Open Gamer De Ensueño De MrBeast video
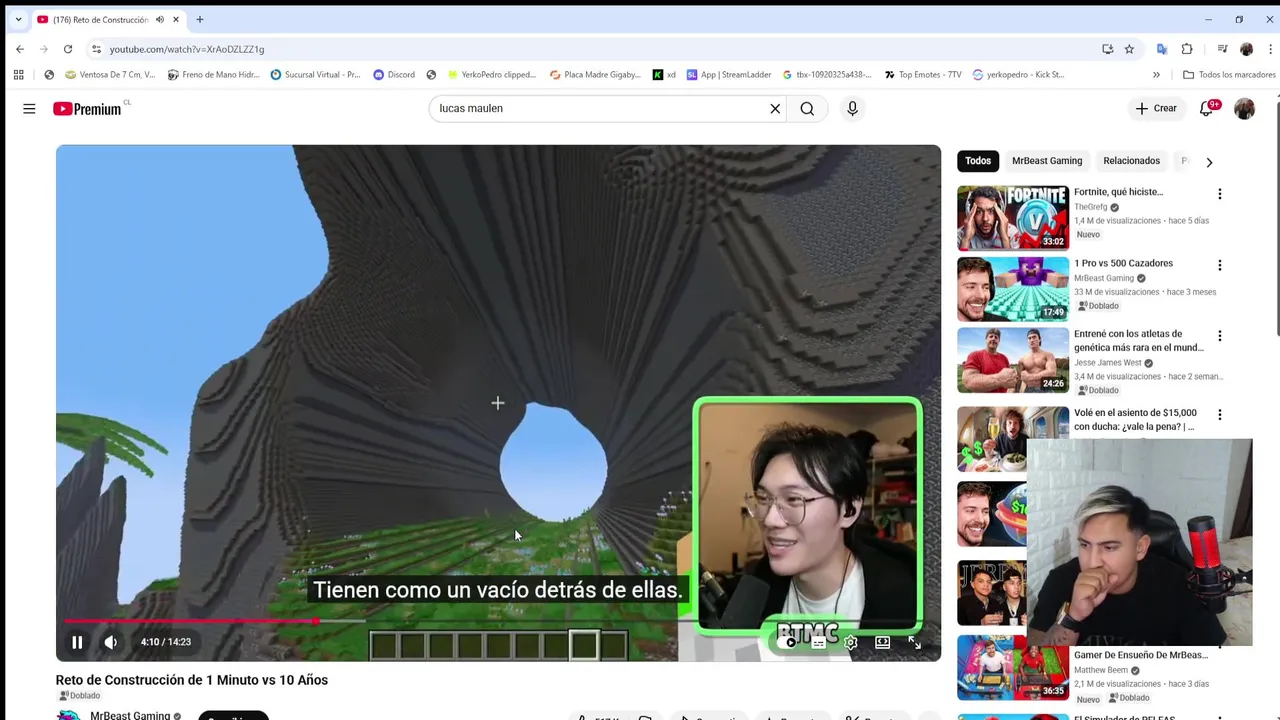The height and width of the screenshot is (720, 1280). [x=1141, y=655]
